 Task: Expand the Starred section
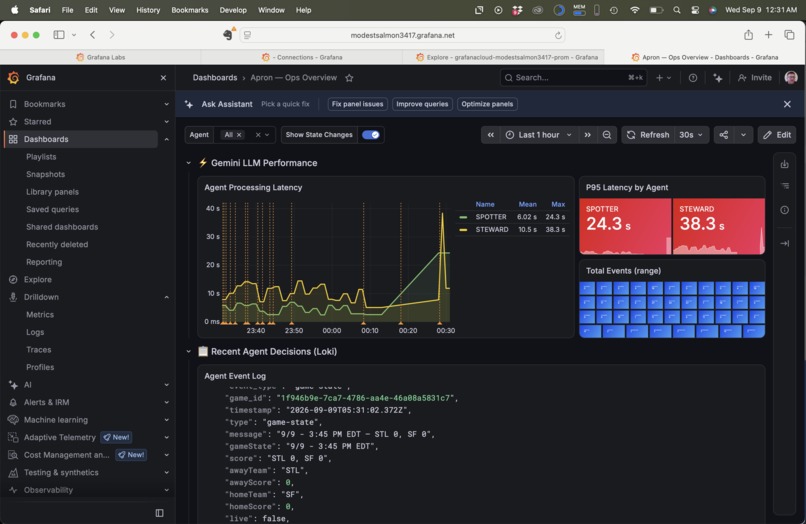pos(167,122)
